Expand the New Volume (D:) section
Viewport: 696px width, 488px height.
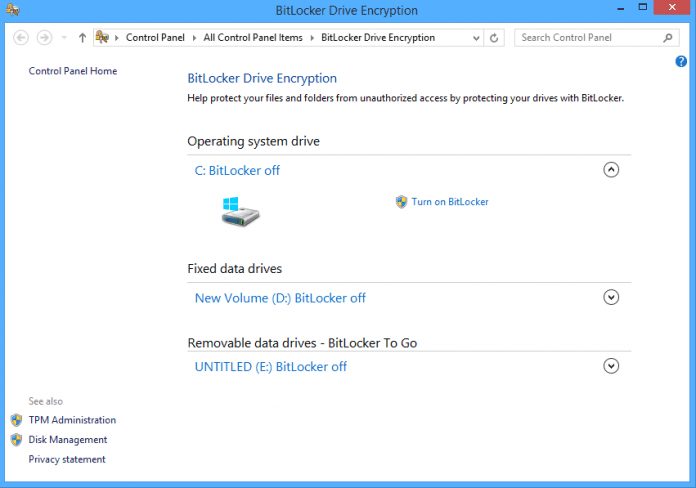[x=611, y=297]
